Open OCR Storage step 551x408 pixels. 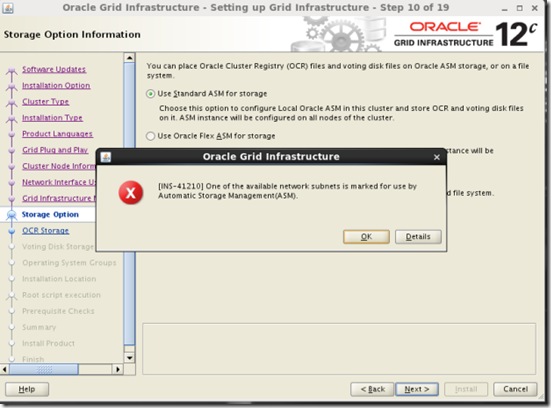(x=46, y=231)
